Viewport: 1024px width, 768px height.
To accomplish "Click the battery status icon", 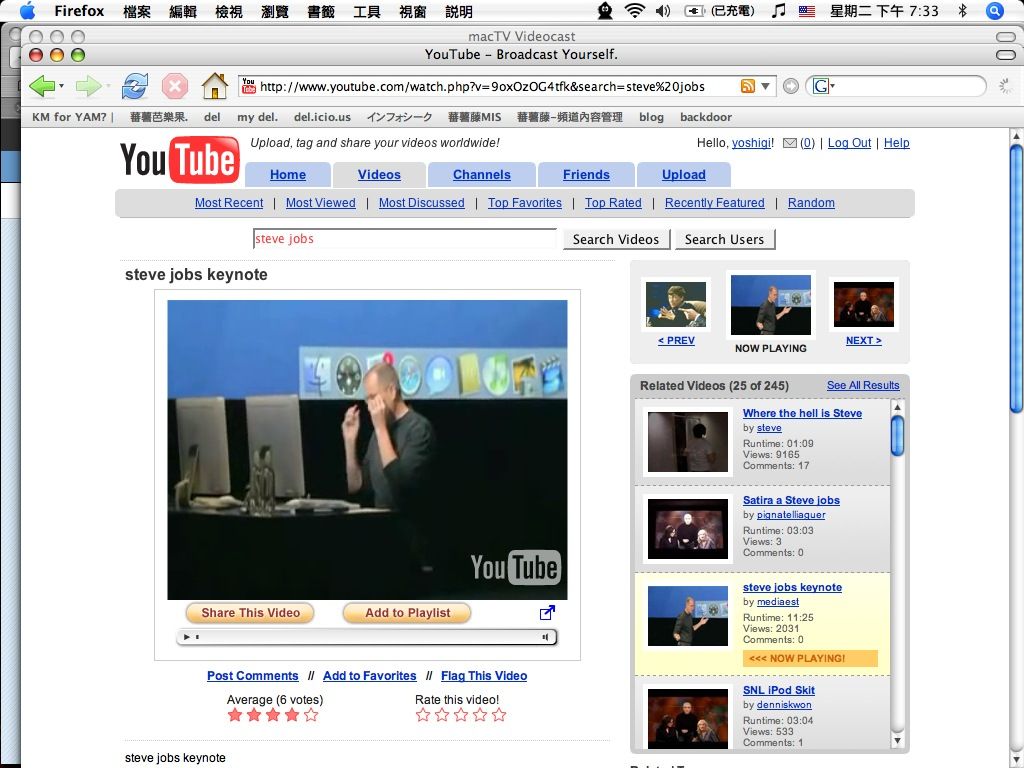I will pos(694,11).
